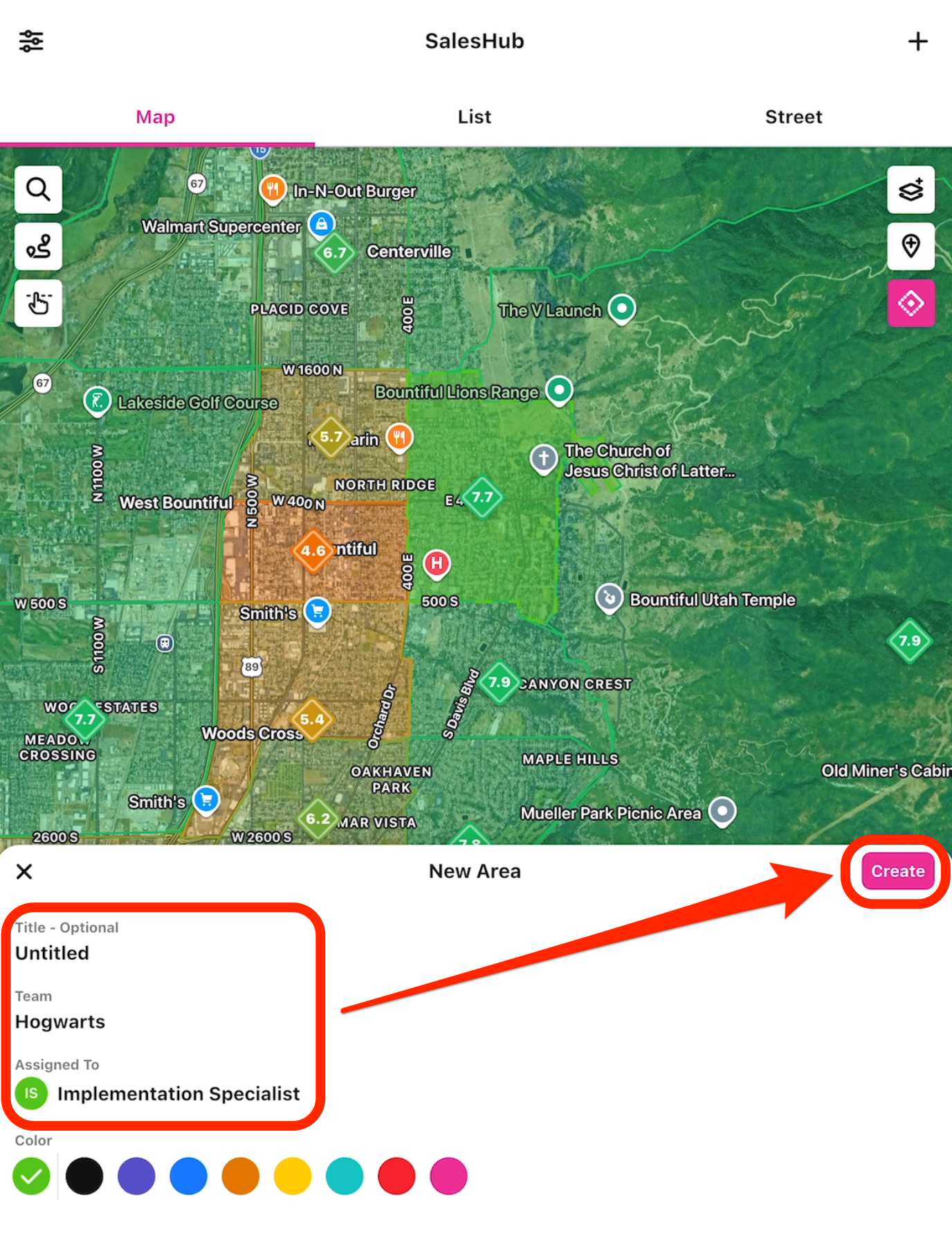952x1247 pixels.
Task: Open the map search tool
Action: coord(38,190)
